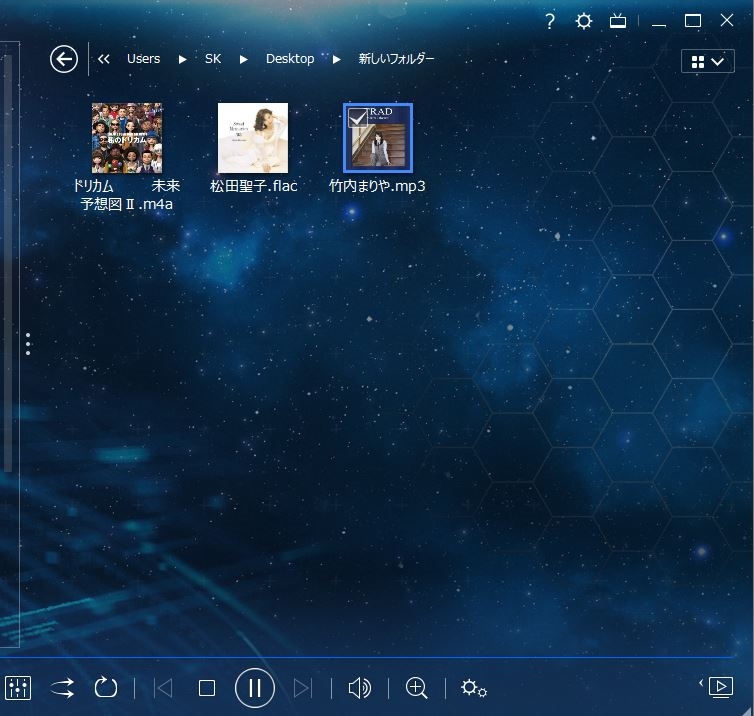Expand arrow after SK breadcrumb
This screenshot has height=716, width=754.
[244, 60]
